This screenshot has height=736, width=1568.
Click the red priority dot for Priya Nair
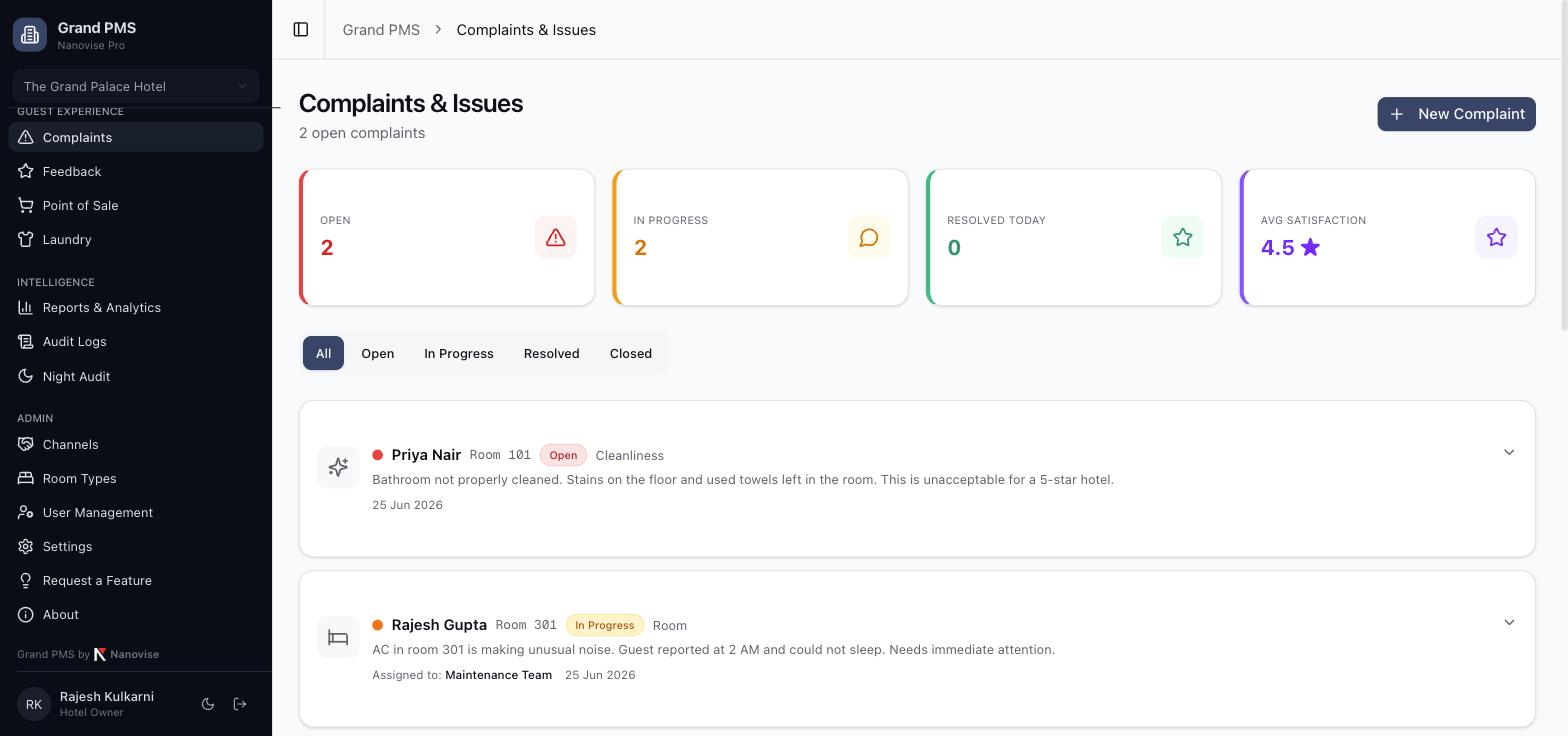(378, 455)
